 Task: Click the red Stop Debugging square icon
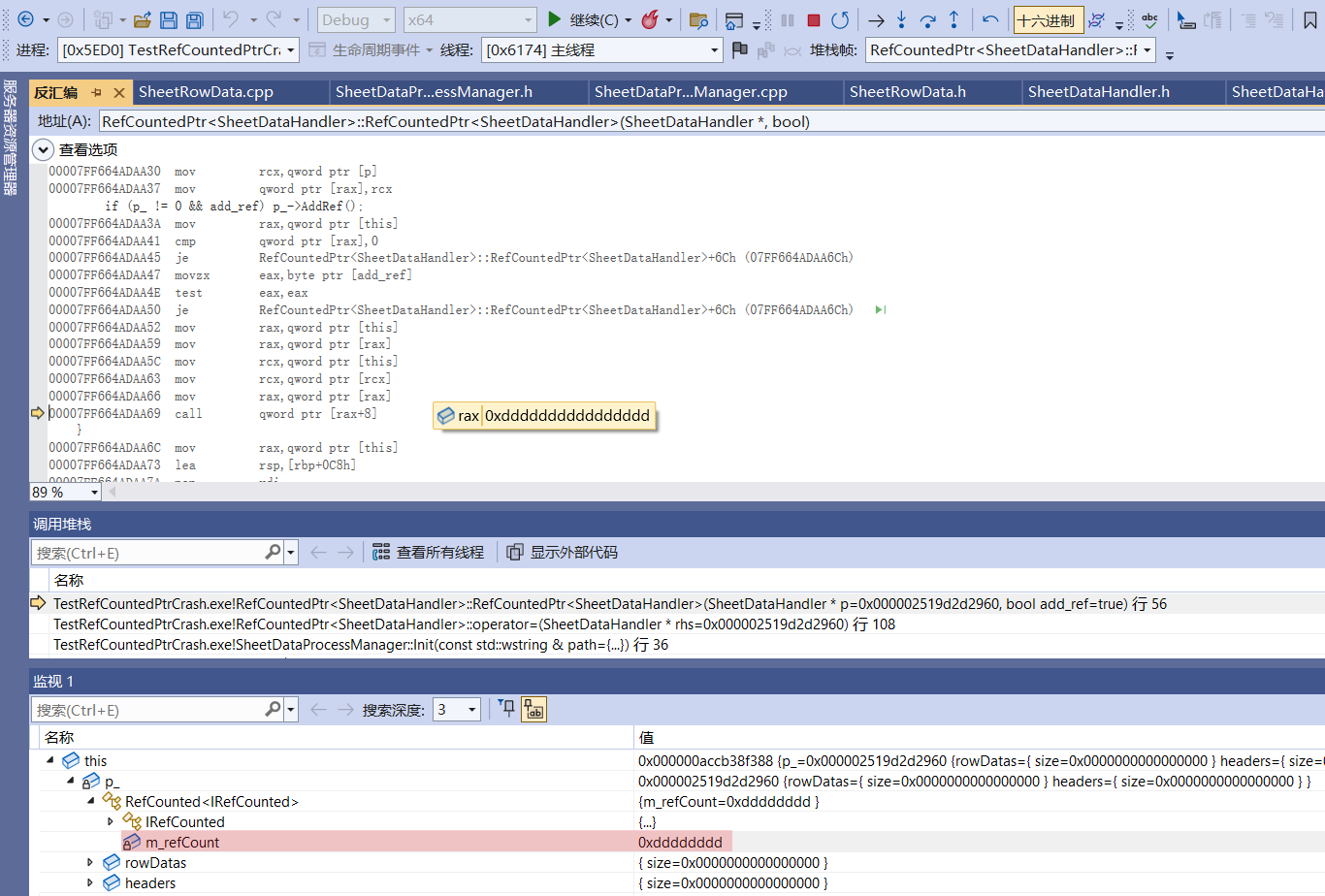pyautogui.click(x=814, y=19)
